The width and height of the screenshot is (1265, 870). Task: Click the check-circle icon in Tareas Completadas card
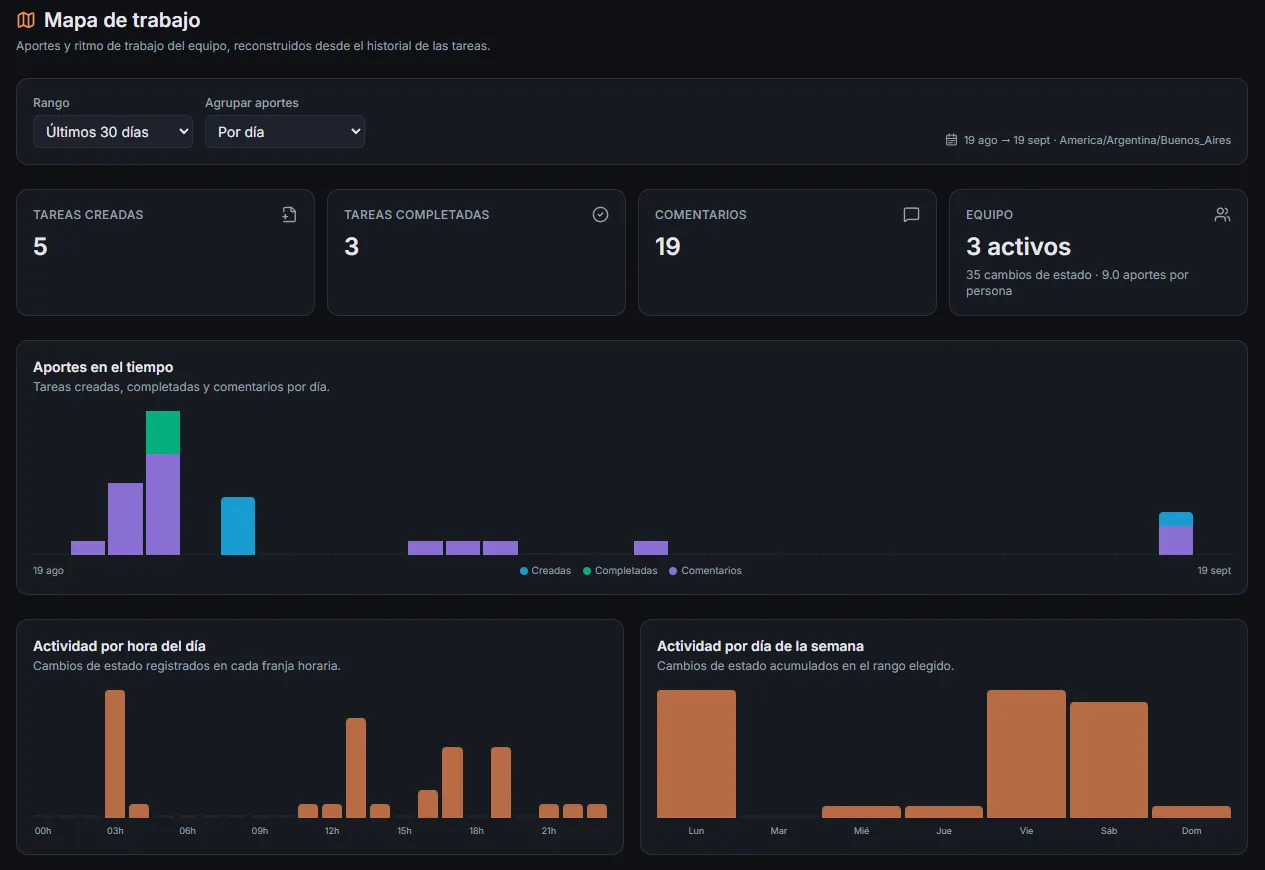pyautogui.click(x=600, y=214)
